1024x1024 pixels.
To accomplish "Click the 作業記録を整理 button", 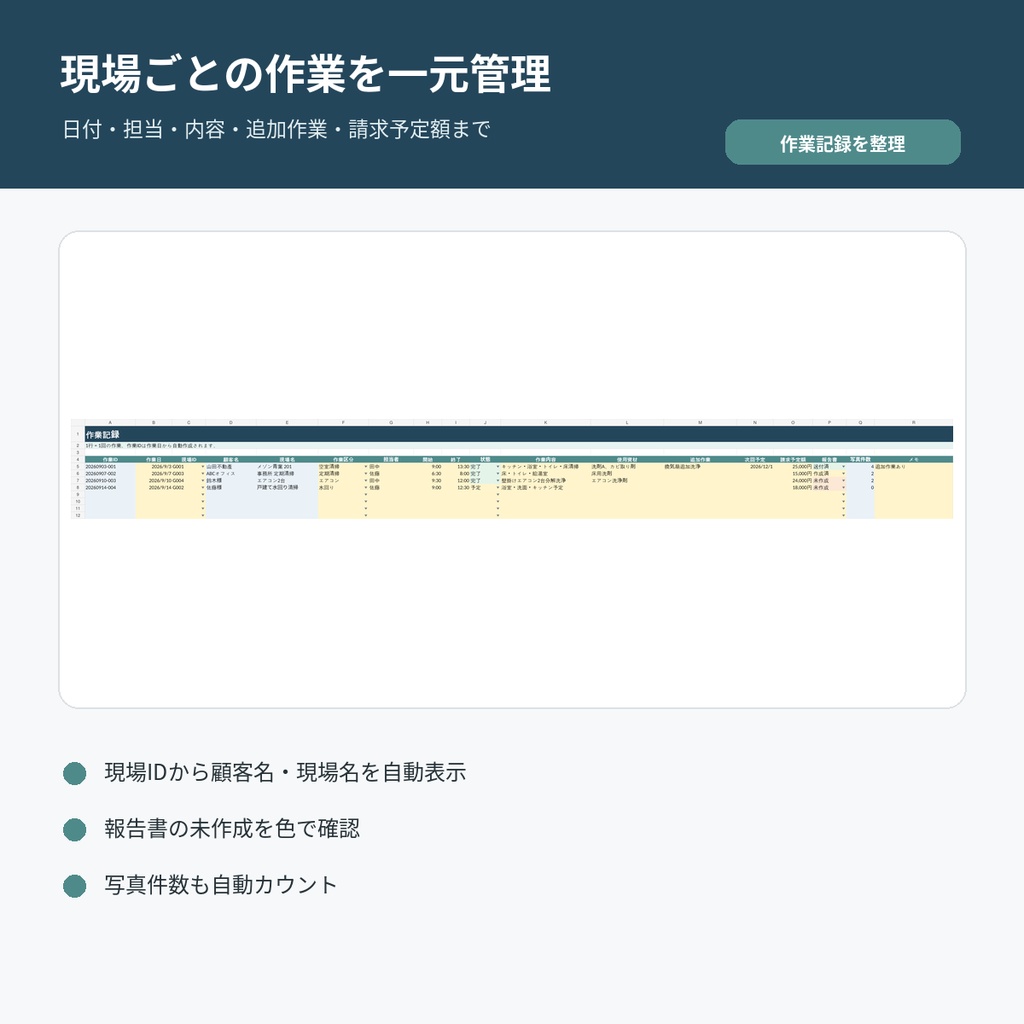I will pos(842,142).
